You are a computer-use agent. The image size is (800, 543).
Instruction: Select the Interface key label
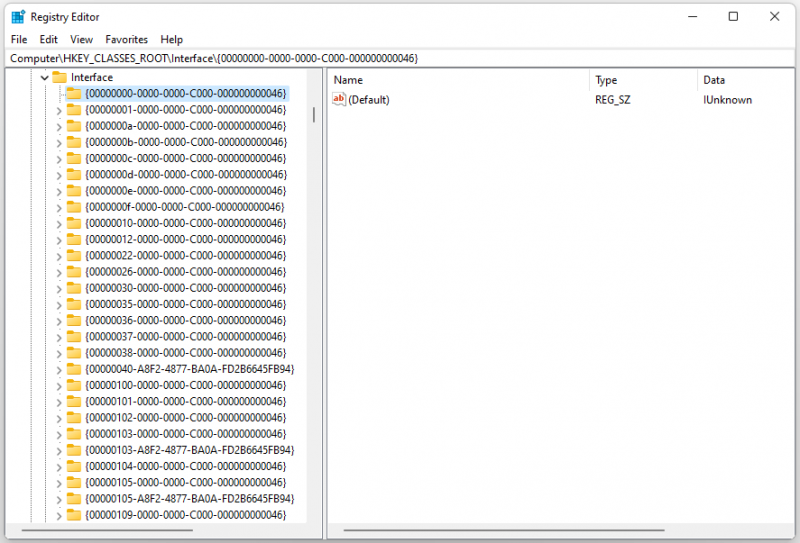tap(92, 77)
